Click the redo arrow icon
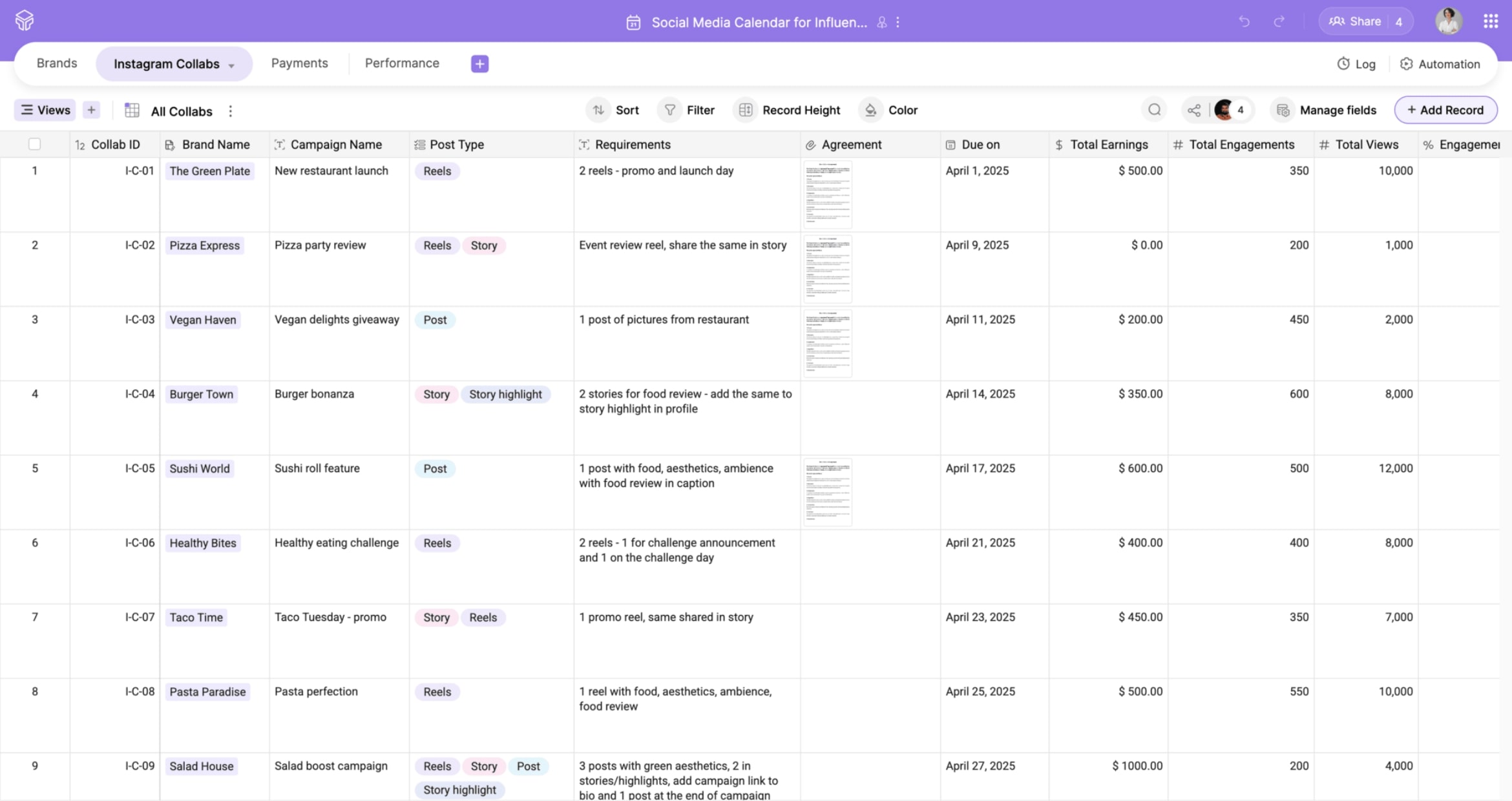This screenshot has width=1512, height=801. [x=1279, y=21]
